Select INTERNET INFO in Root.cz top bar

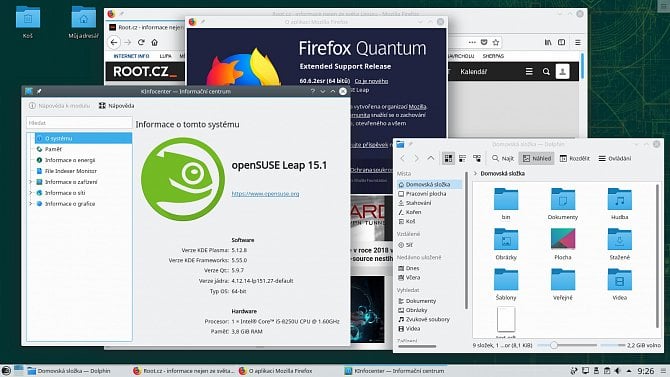tap(131, 56)
